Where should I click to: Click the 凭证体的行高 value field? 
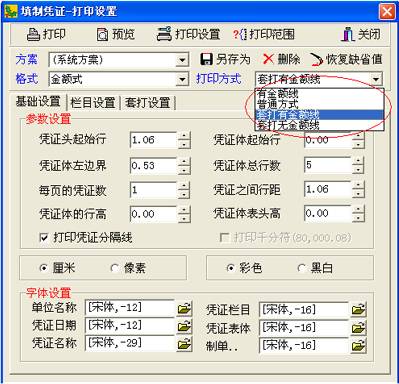(153, 214)
